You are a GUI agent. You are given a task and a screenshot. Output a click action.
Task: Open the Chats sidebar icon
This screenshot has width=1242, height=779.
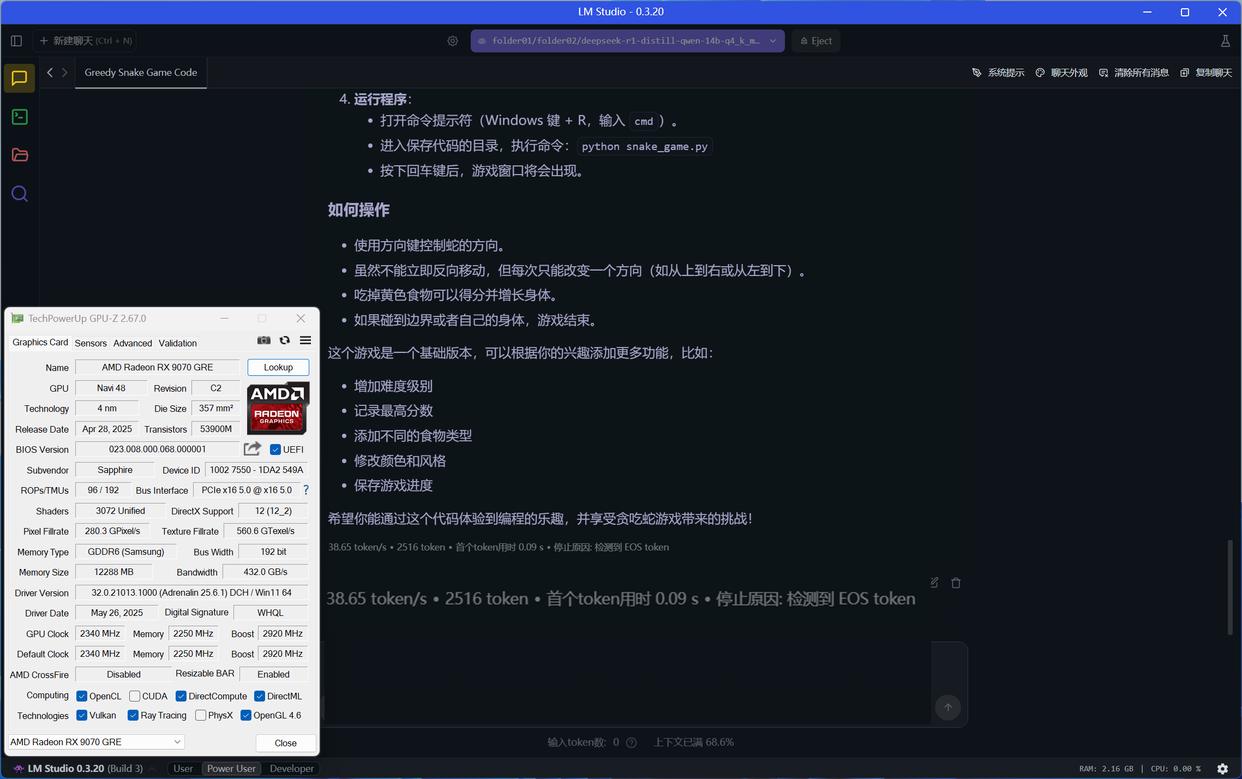point(19,78)
